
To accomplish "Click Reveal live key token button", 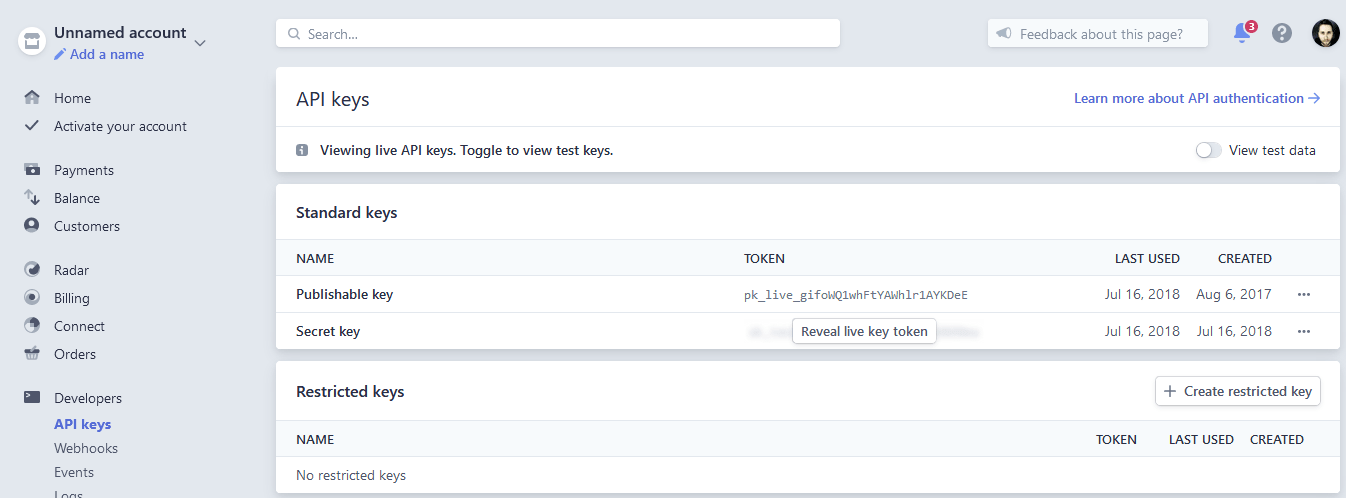I will pos(864,331).
